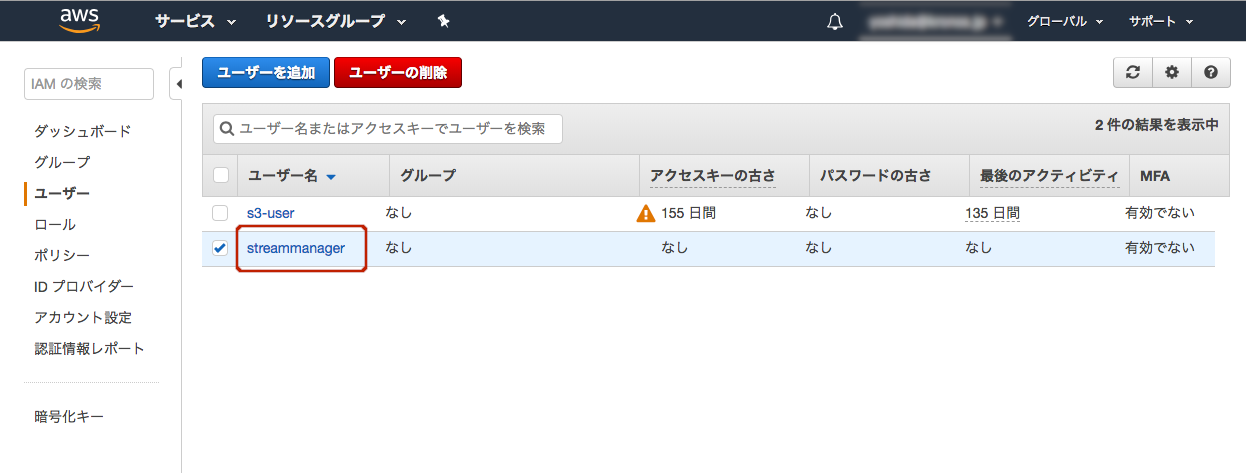Screen dimensions: 1246x473
Task: Click the なし access key cell for streammanager
Action: [x=675, y=248]
